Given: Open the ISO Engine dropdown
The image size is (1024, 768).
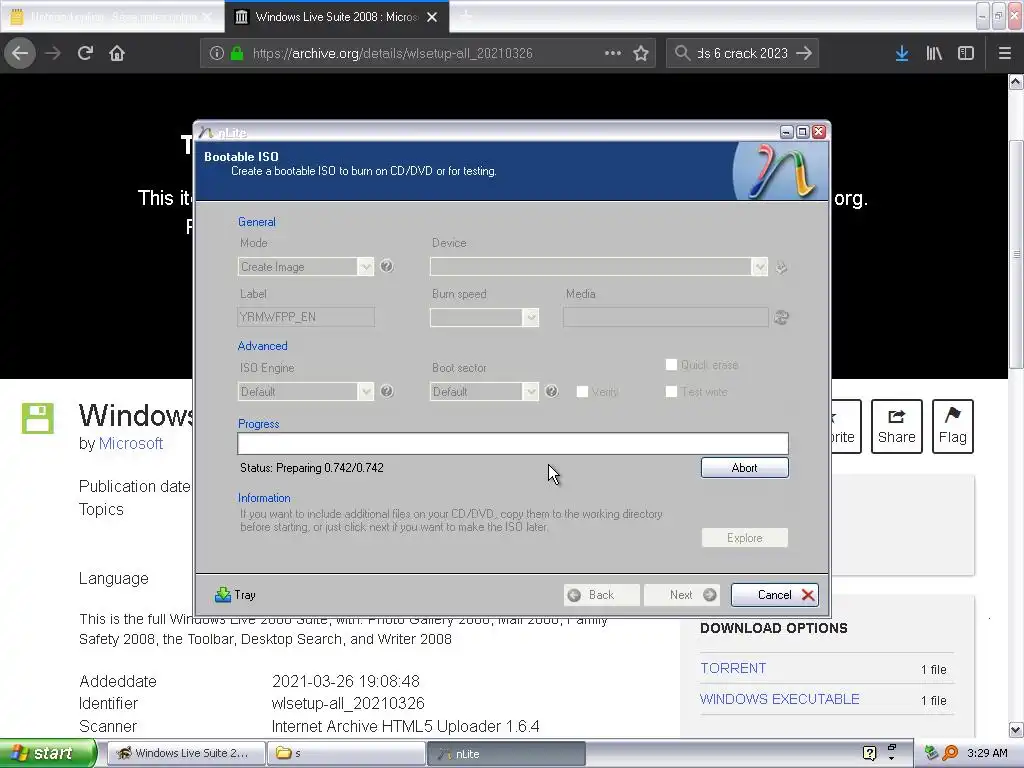Looking at the screenshot, I should [306, 391].
